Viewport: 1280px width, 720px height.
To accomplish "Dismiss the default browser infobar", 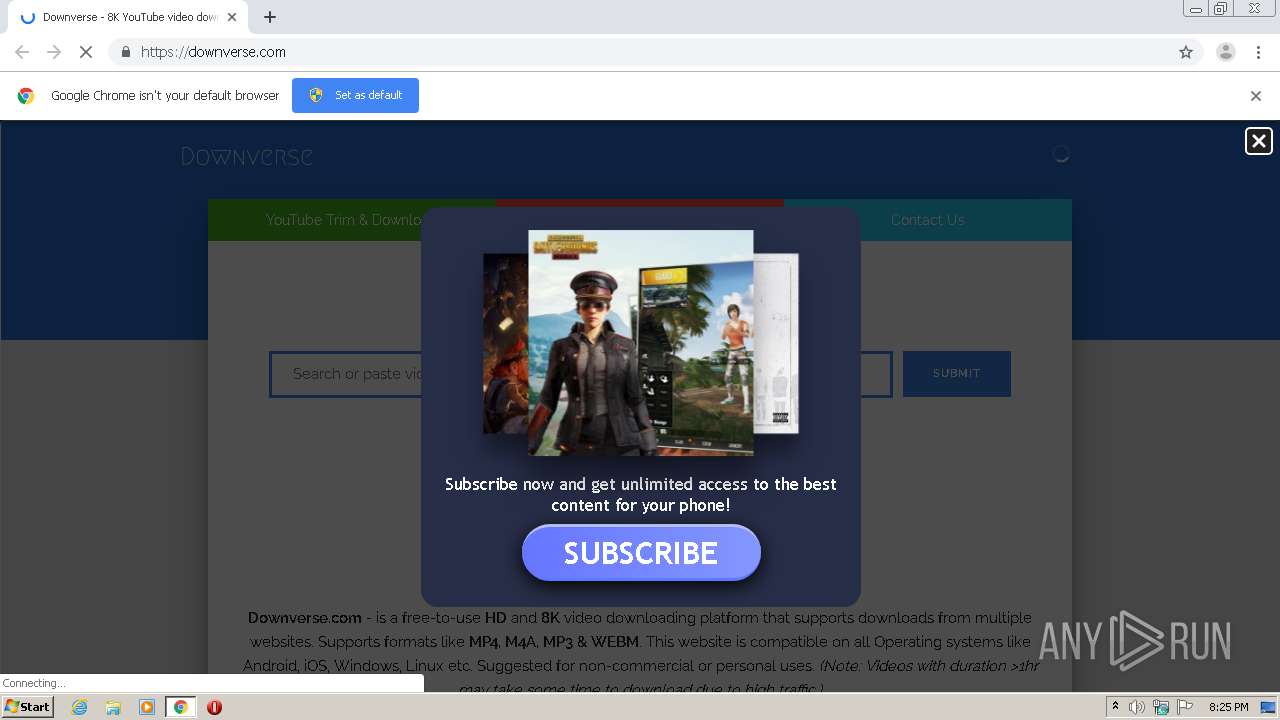I will (x=1256, y=96).
